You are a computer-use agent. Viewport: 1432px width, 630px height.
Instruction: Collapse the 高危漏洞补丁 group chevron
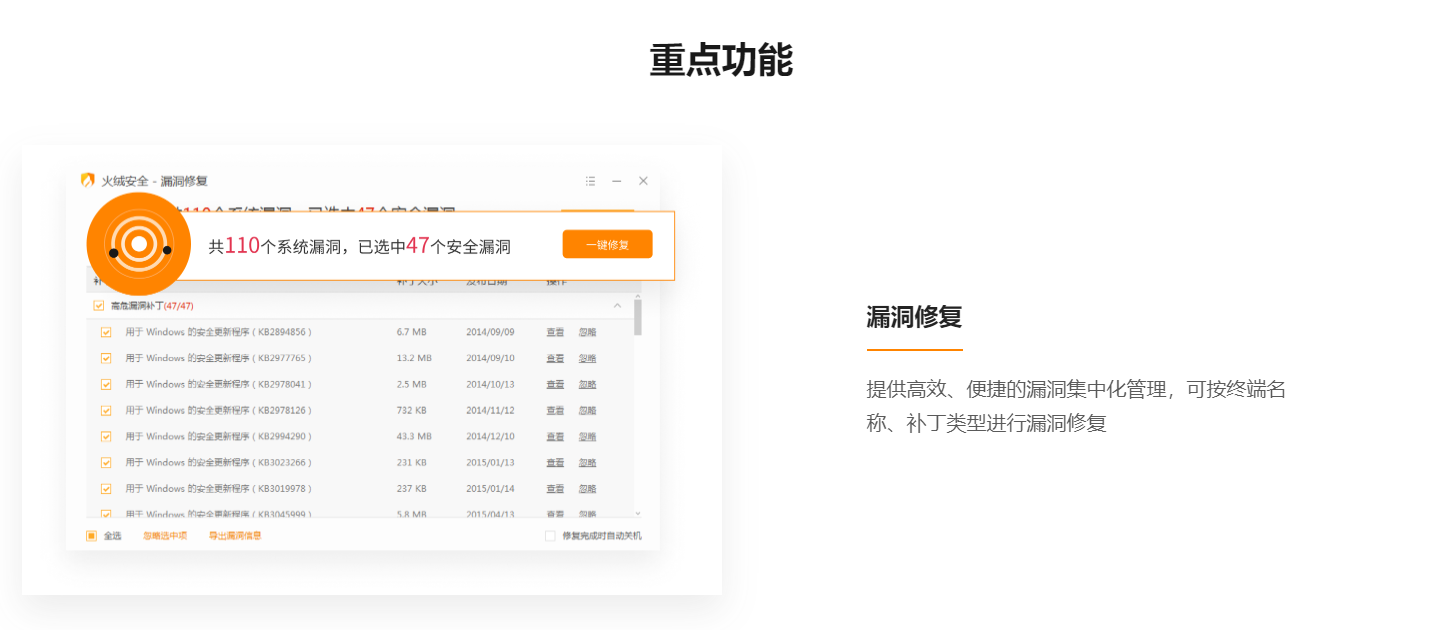[x=617, y=305]
